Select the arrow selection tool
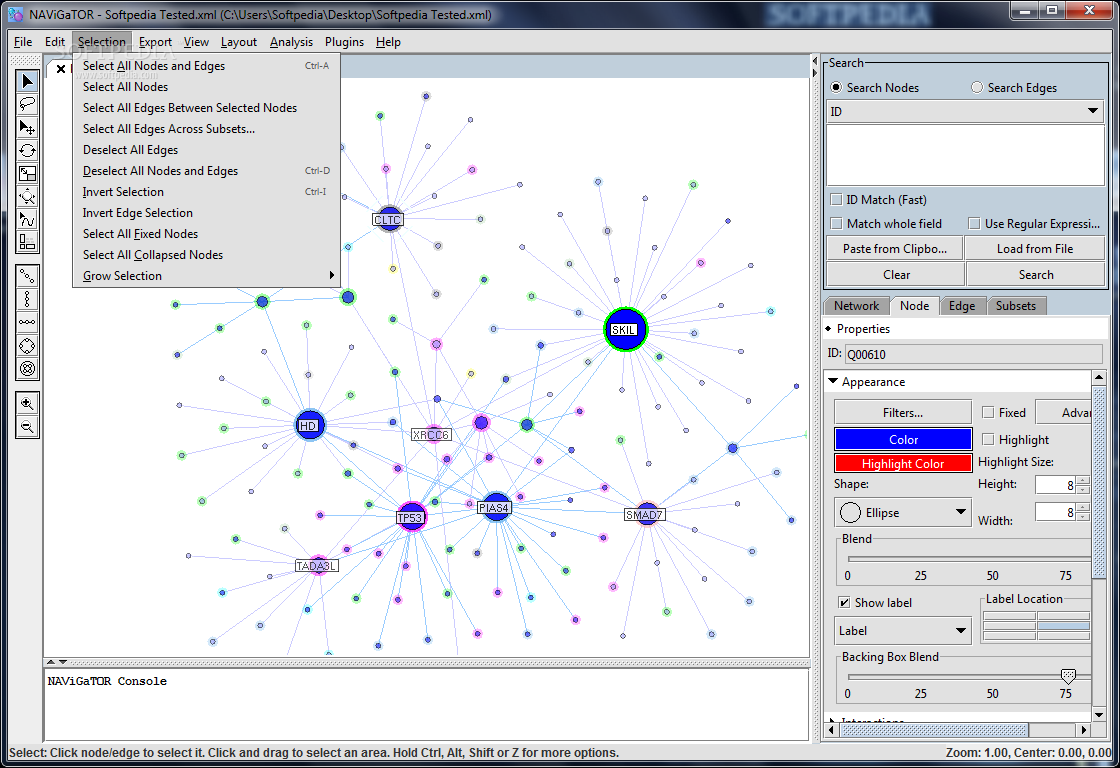The height and width of the screenshot is (768, 1120). click(27, 81)
